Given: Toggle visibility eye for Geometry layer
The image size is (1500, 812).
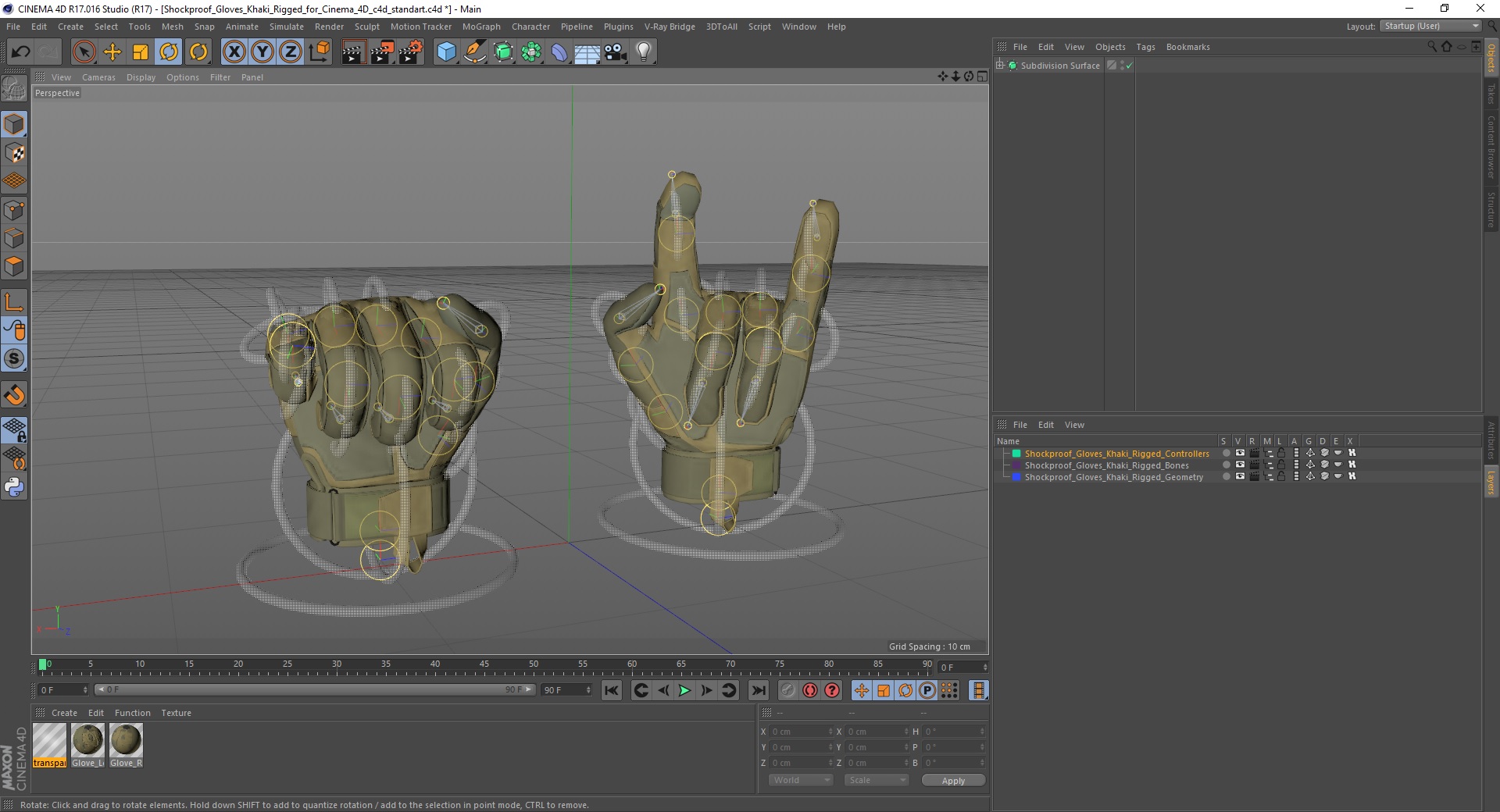Looking at the screenshot, I should point(1239,476).
